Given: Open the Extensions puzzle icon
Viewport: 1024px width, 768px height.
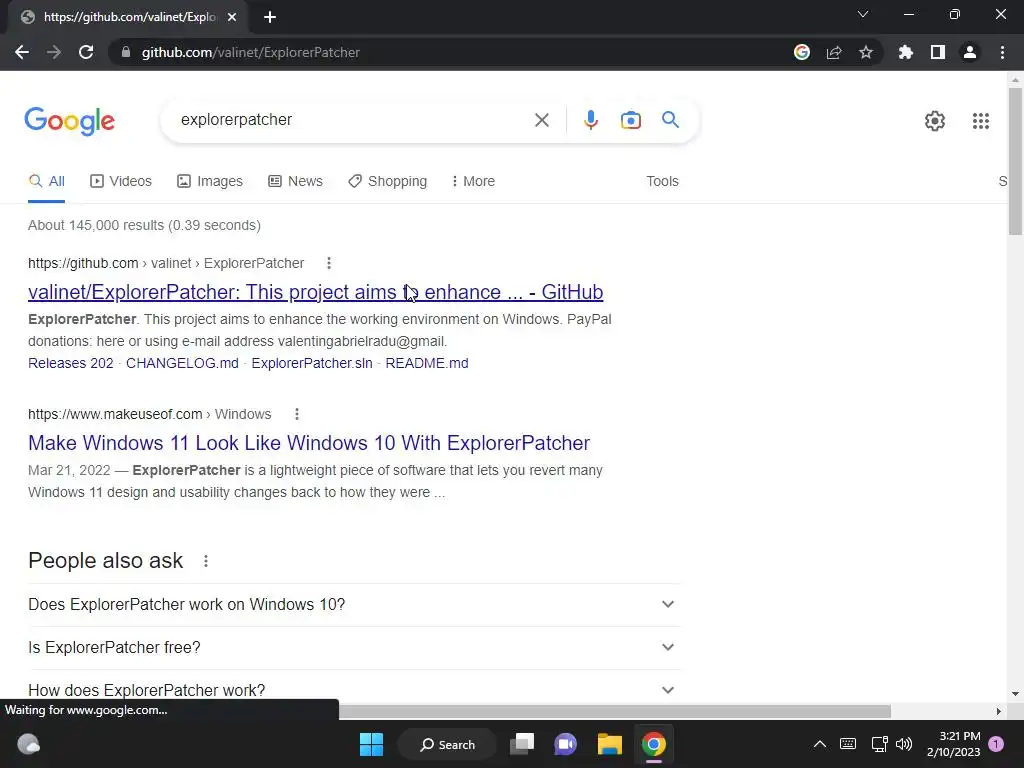Looking at the screenshot, I should 906,52.
